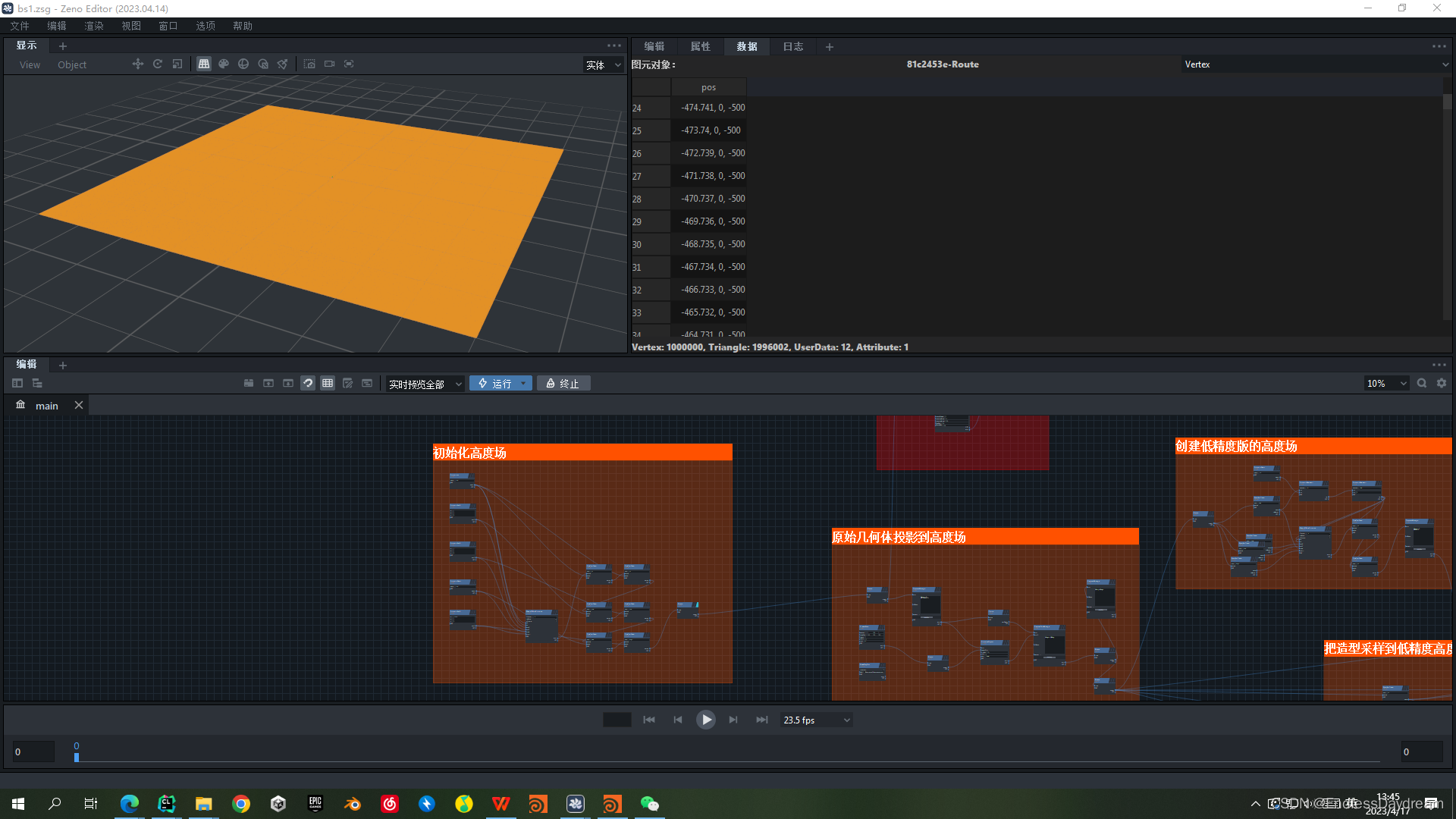Select the rotate tool in viewport toolbar
The image size is (1456, 819).
pyautogui.click(x=158, y=64)
